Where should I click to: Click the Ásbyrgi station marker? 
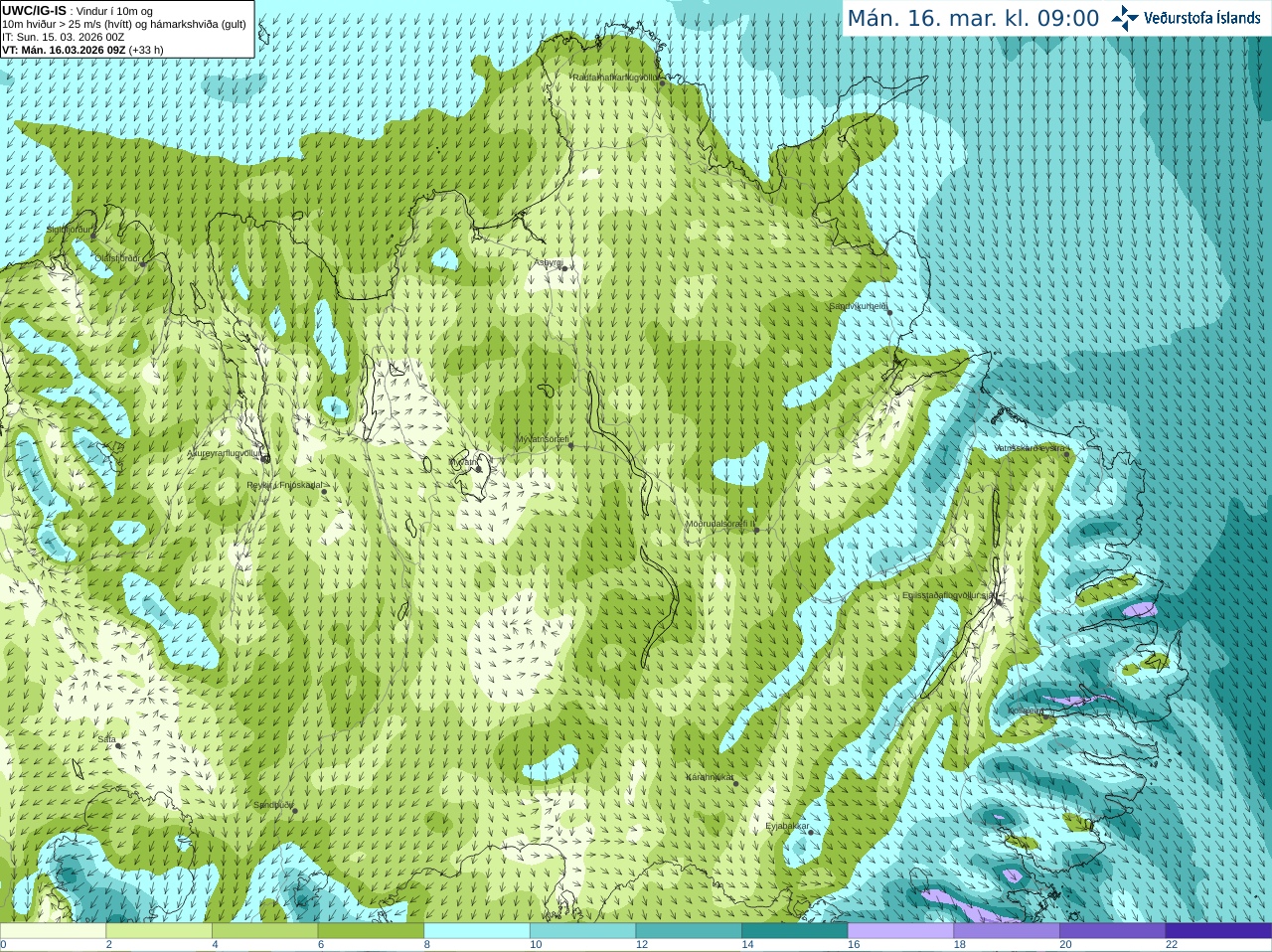coord(564,268)
